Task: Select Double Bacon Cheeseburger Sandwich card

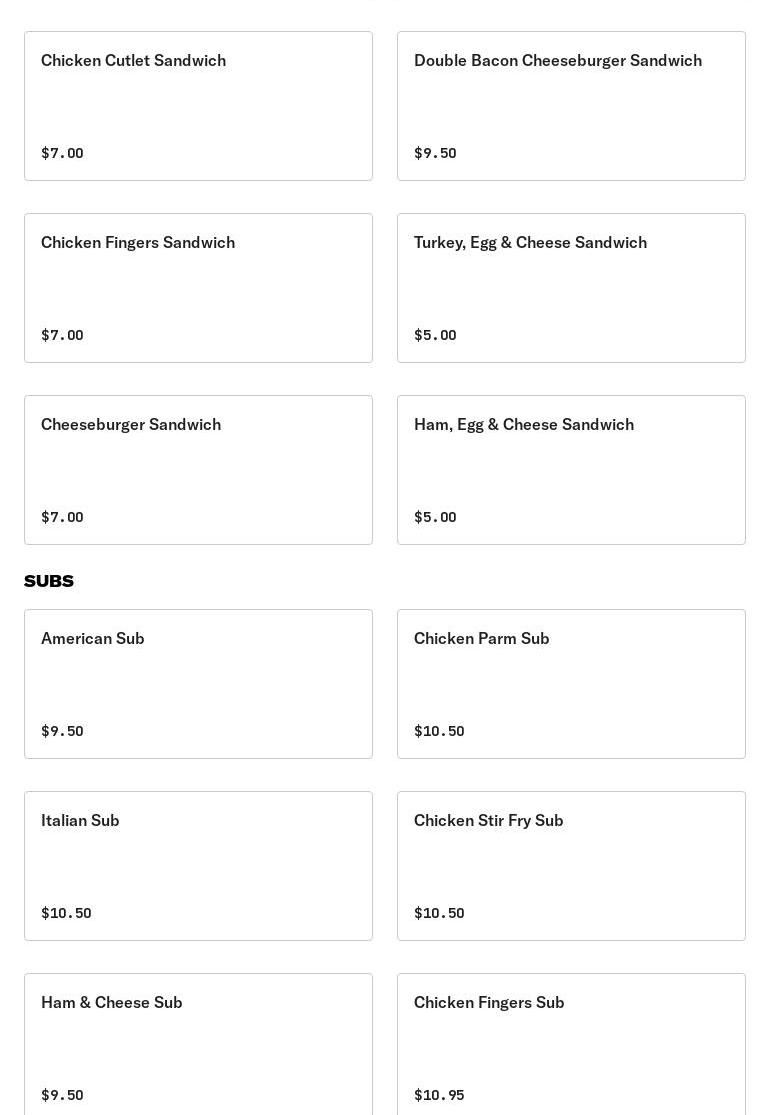Action: pos(571,106)
